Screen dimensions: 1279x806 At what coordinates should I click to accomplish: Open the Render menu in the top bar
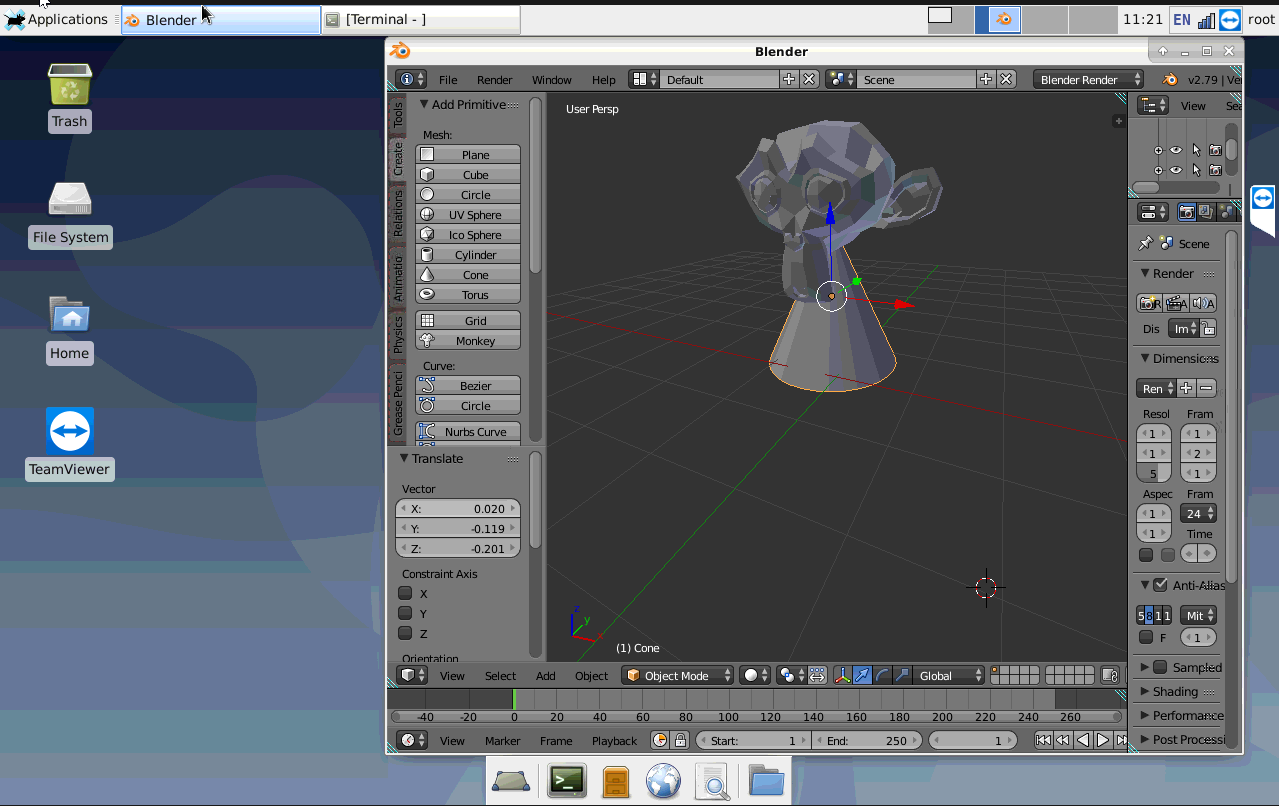[494, 80]
